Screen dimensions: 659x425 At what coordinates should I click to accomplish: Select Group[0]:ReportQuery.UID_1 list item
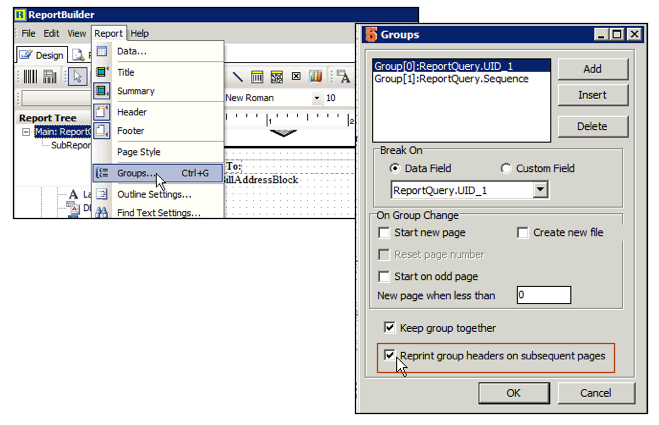pyautogui.click(x=461, y=66)
